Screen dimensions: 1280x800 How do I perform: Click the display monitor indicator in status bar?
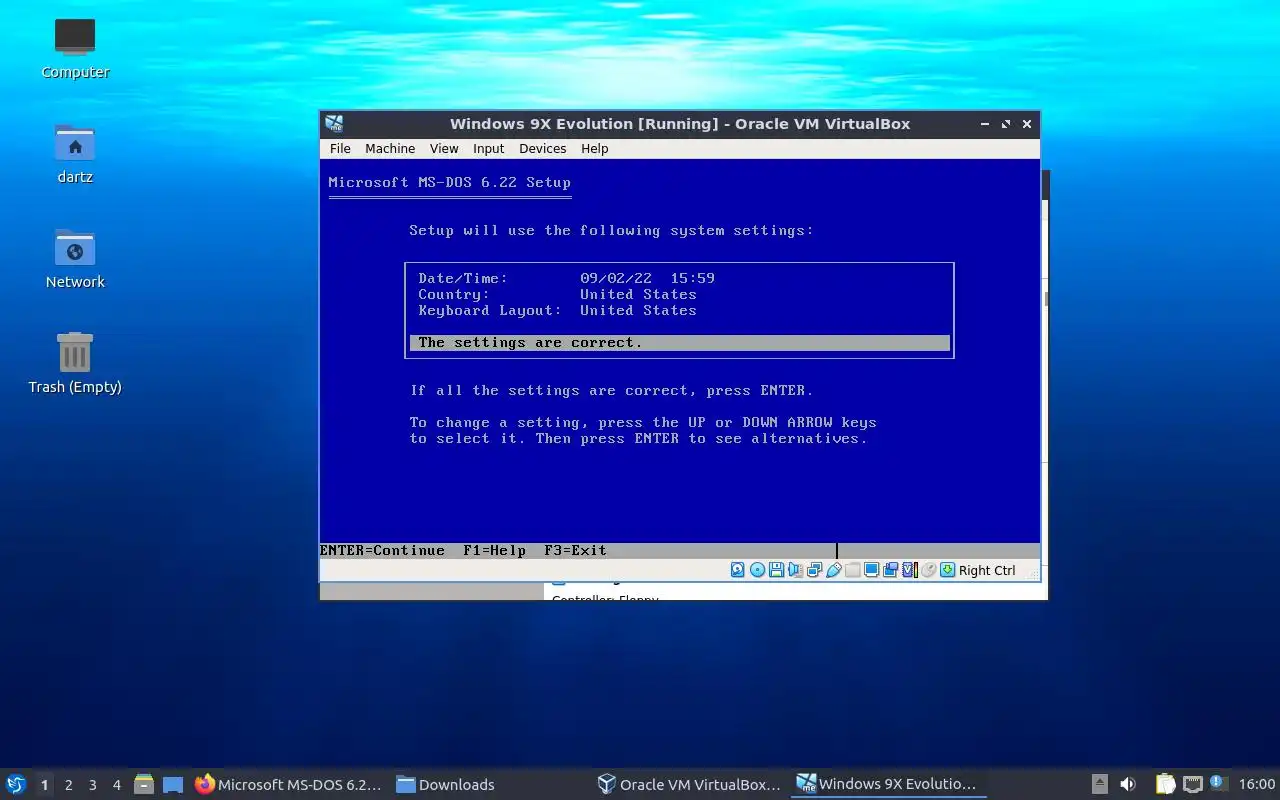(871, 570)
